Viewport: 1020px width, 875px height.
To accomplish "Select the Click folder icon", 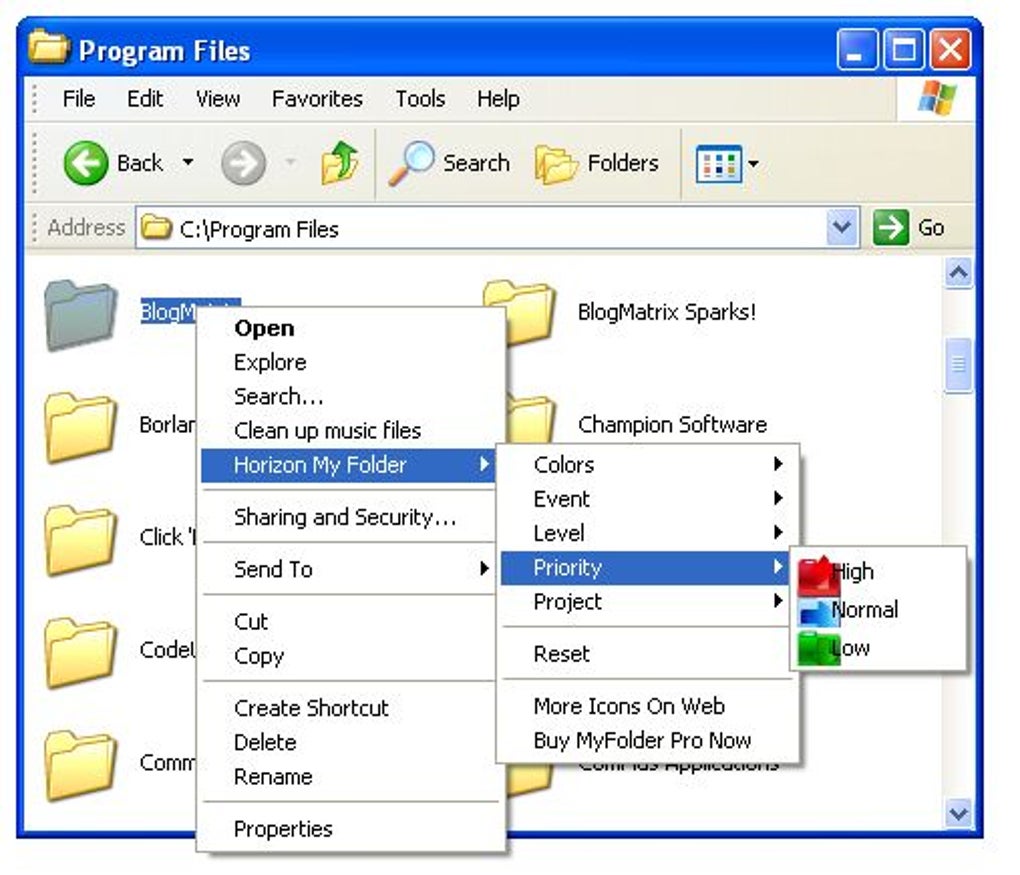I will (81, 540).
